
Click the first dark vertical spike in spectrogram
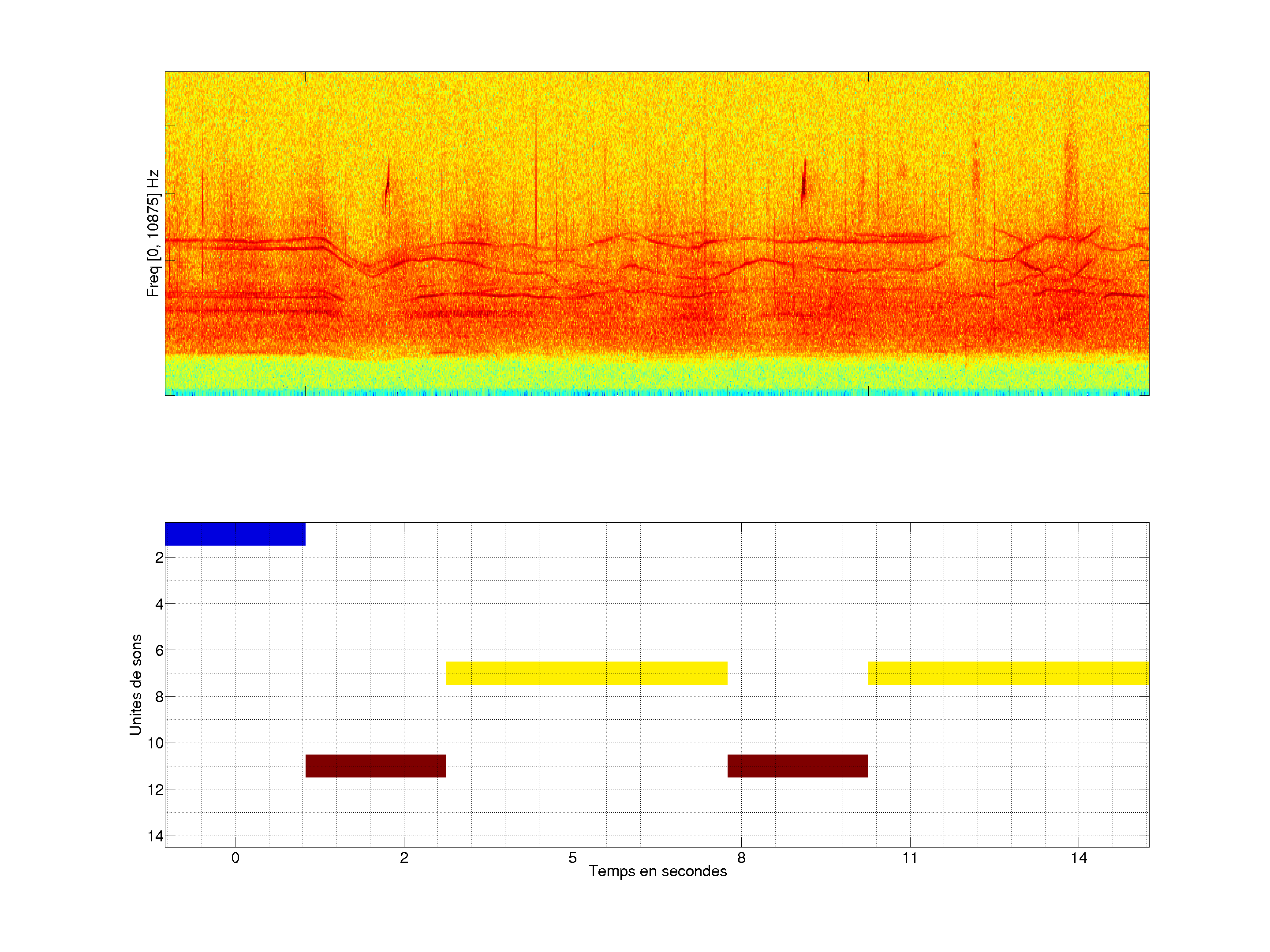388,185
